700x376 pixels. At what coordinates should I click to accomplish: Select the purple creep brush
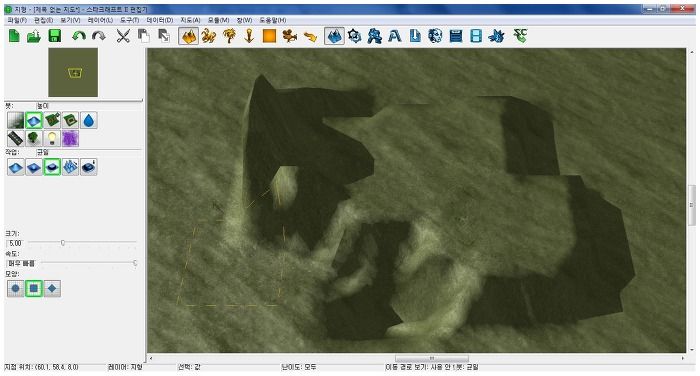pyautogui.click(x=71, y=138)
